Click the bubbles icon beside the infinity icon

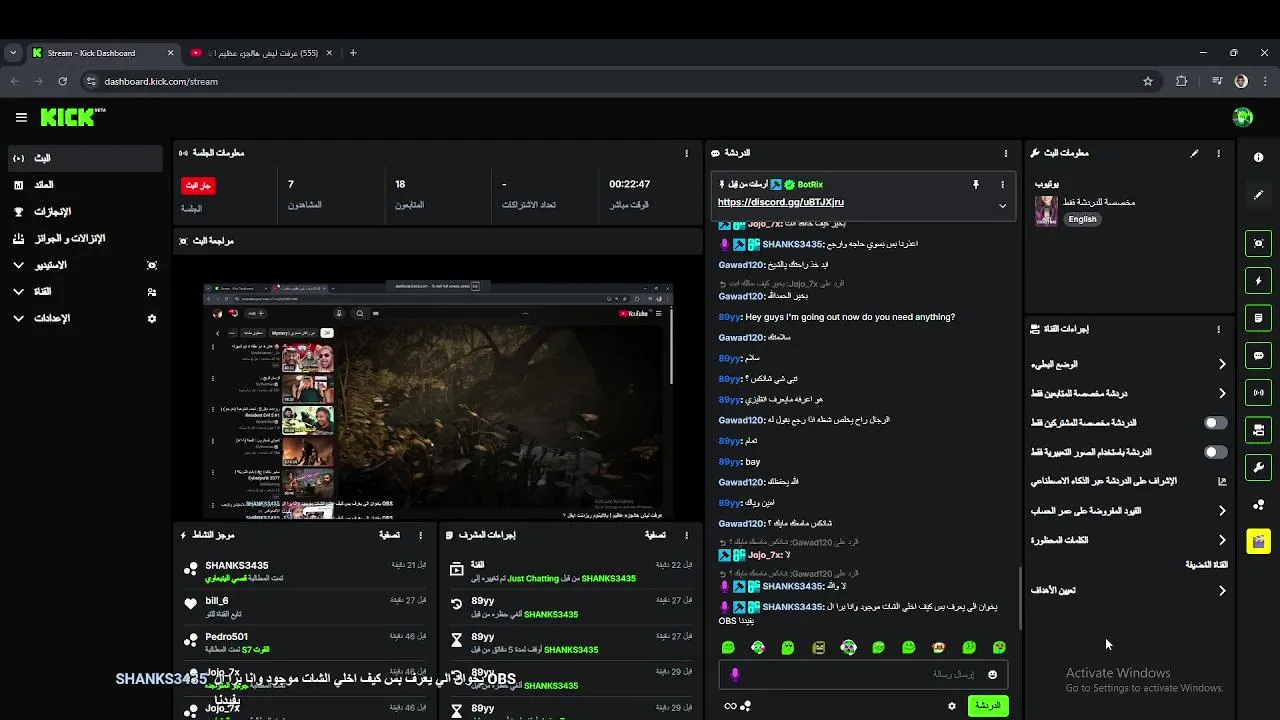point(746,706)
